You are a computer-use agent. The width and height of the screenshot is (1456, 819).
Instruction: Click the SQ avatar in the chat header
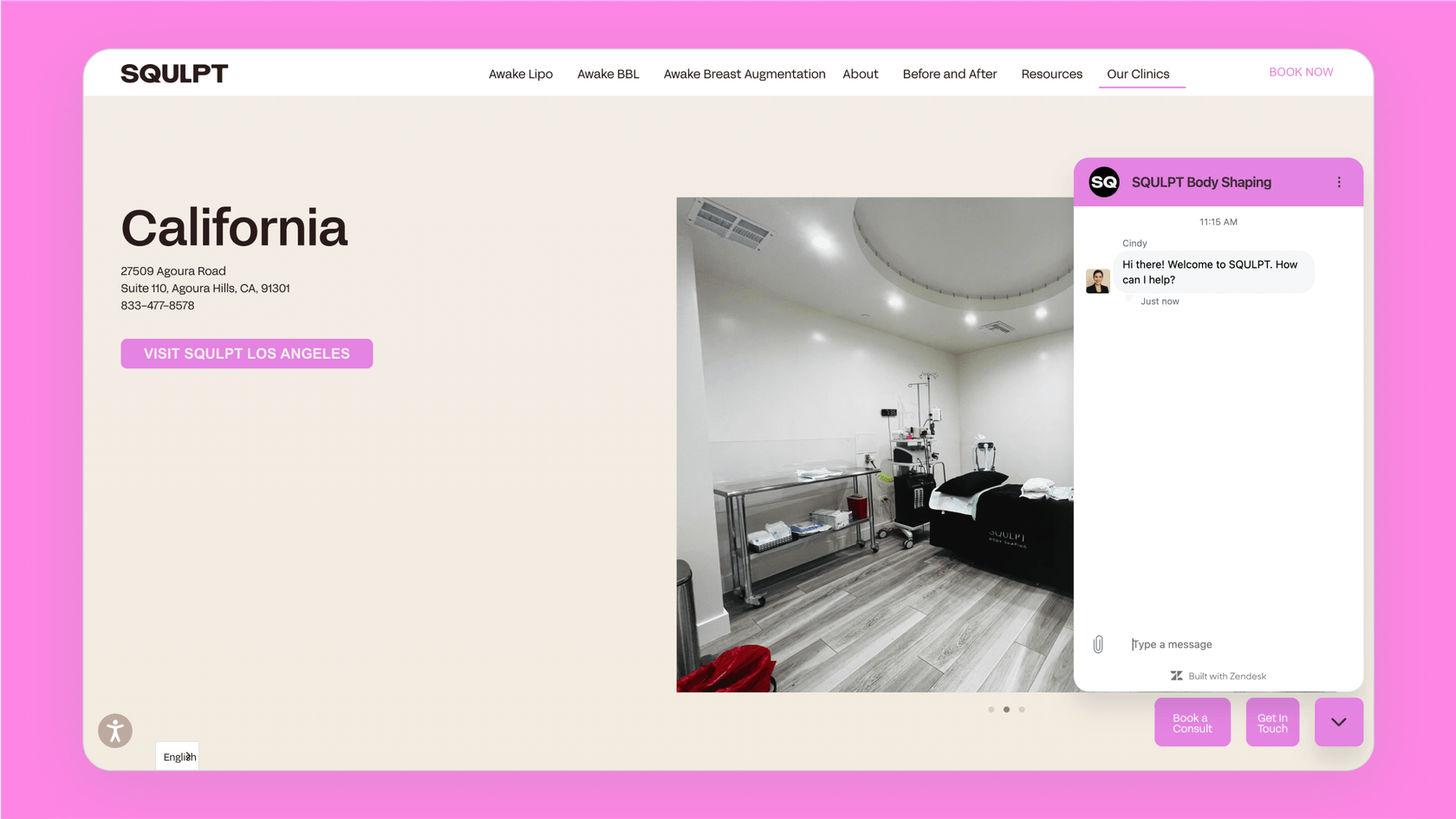click(x=1103, y=182)
